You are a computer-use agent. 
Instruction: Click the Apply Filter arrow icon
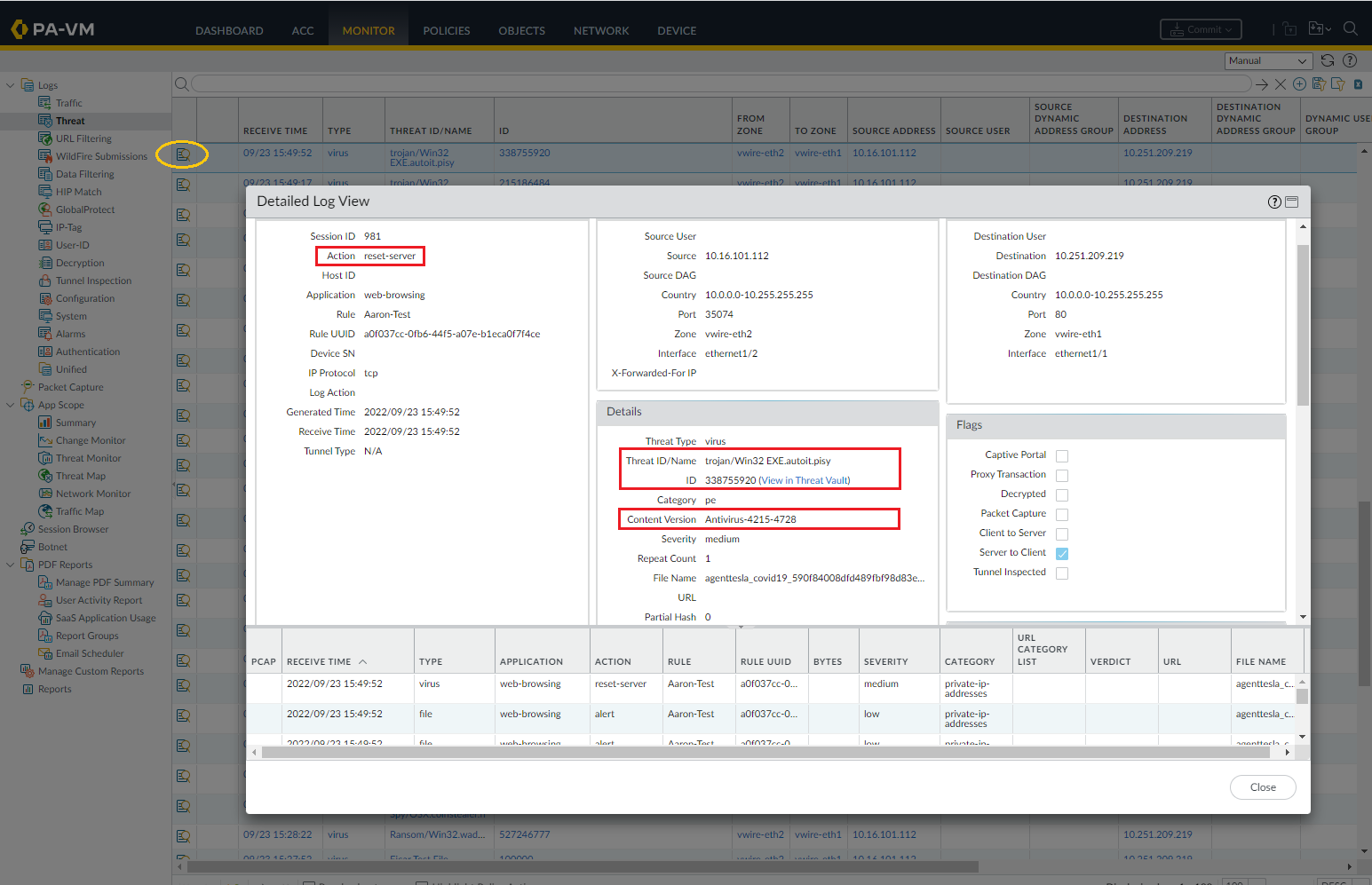point(1261,84)
